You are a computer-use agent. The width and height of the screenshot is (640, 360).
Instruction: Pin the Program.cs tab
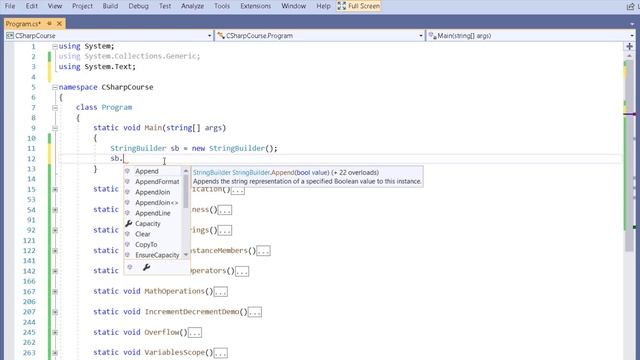tap(49, 24)
